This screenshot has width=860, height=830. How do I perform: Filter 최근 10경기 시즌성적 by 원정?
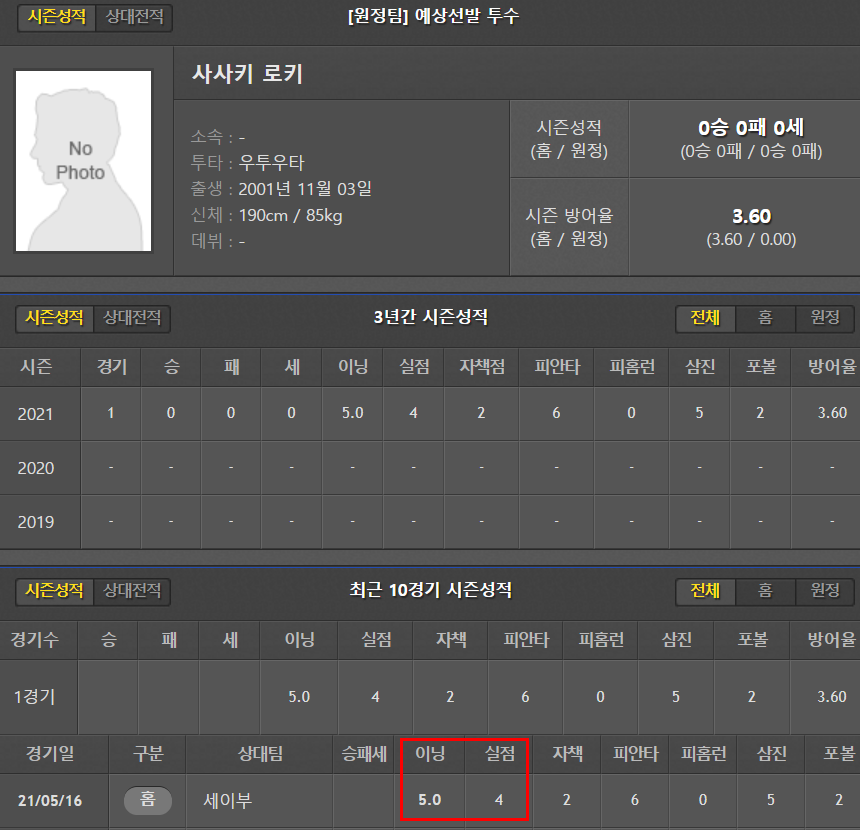click(x=824, y=591)
